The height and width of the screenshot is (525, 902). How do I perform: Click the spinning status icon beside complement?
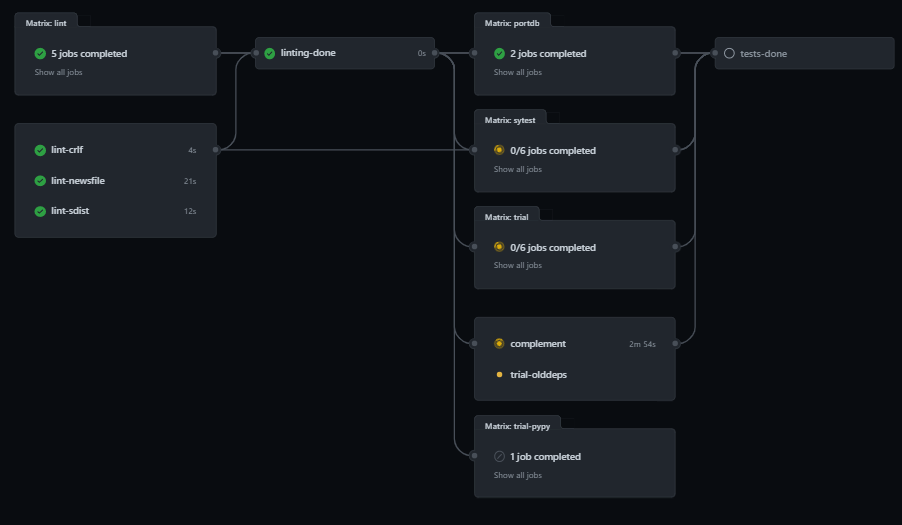(499, 343)
